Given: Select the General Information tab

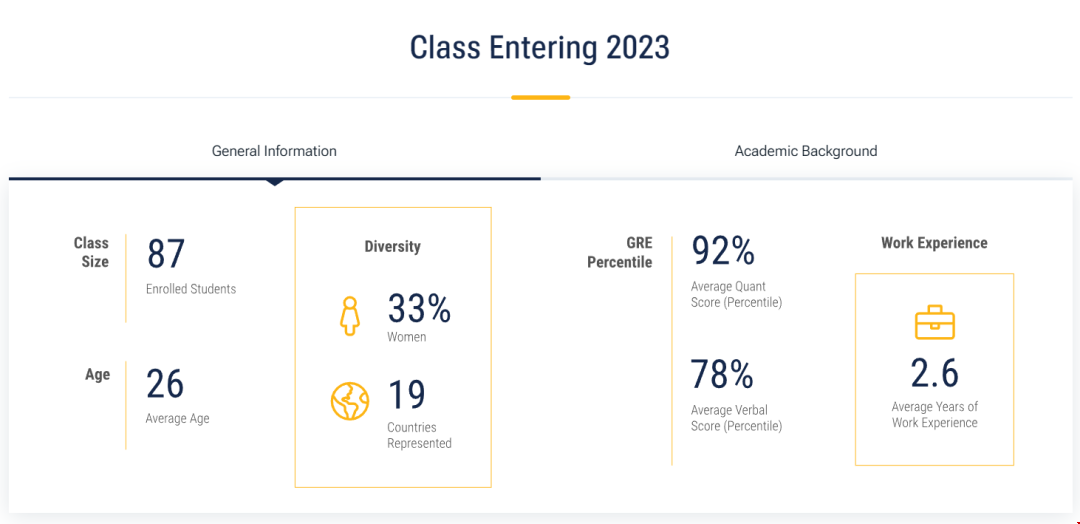Looking at the screenshot, I should [x=274, y=151].
